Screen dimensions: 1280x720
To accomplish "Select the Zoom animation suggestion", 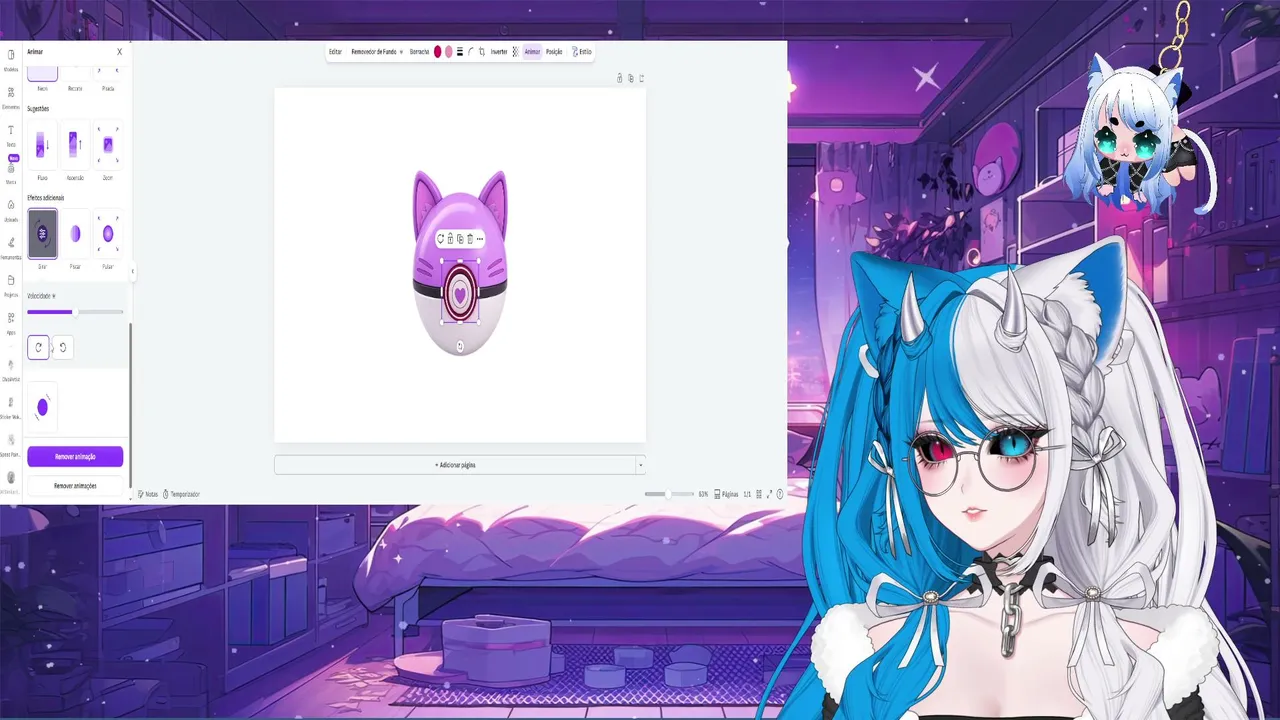I will (108, 146).
